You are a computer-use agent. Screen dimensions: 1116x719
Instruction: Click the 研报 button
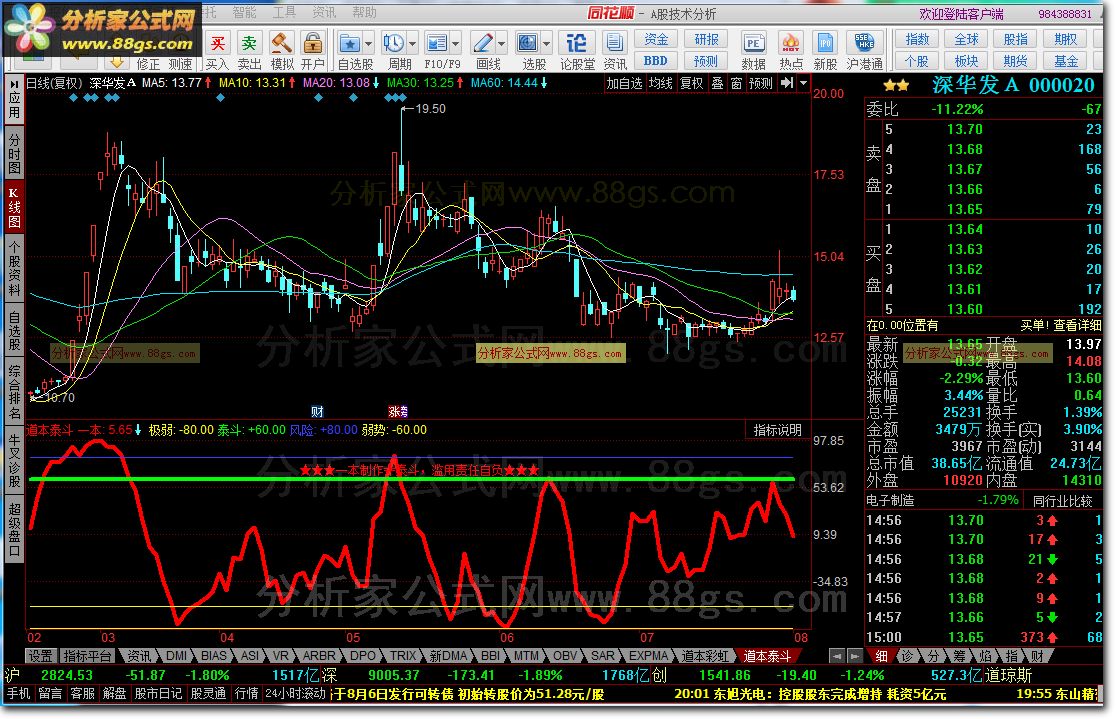(707, 39)
